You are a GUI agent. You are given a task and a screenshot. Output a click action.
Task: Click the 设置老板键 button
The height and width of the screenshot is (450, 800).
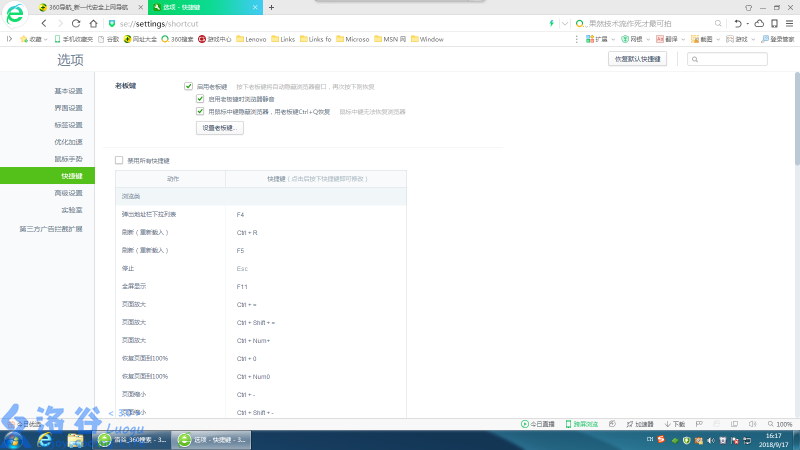219,128
